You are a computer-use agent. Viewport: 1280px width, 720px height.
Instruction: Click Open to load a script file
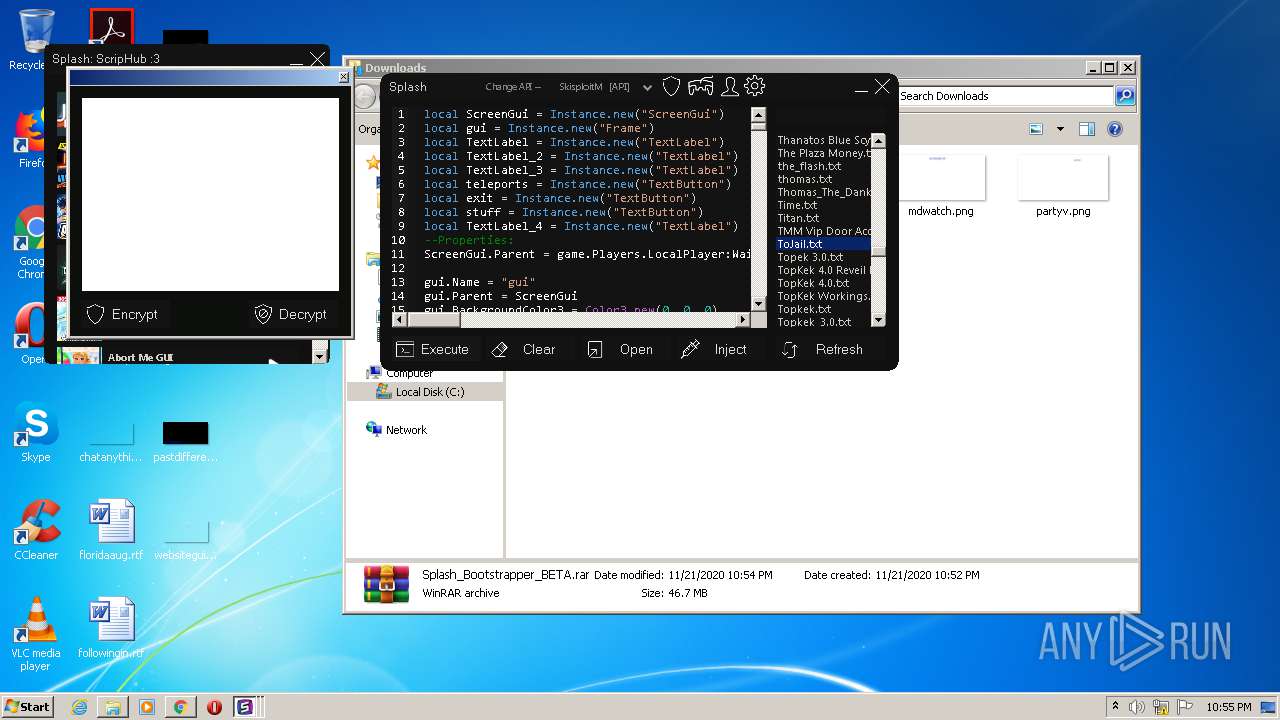(x=620, y=349)
